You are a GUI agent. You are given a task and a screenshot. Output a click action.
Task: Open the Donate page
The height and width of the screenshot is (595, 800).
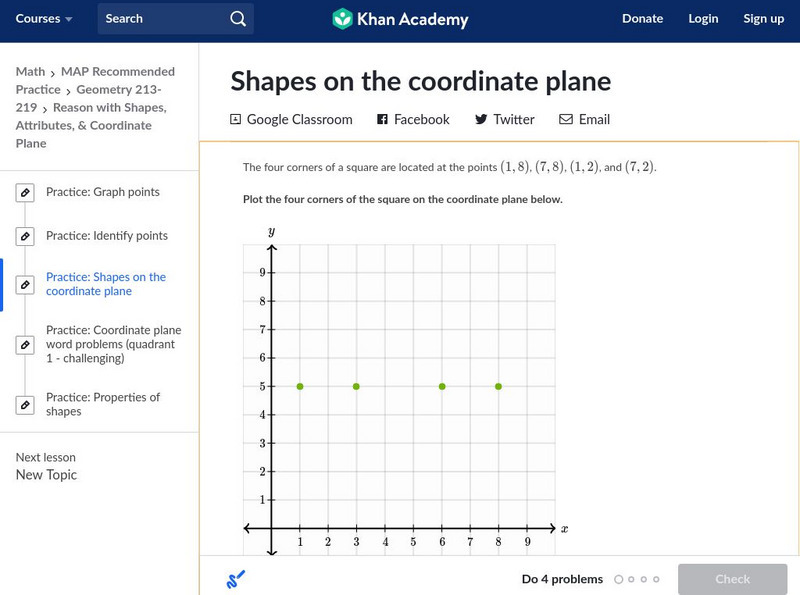(x=642, y=18)
